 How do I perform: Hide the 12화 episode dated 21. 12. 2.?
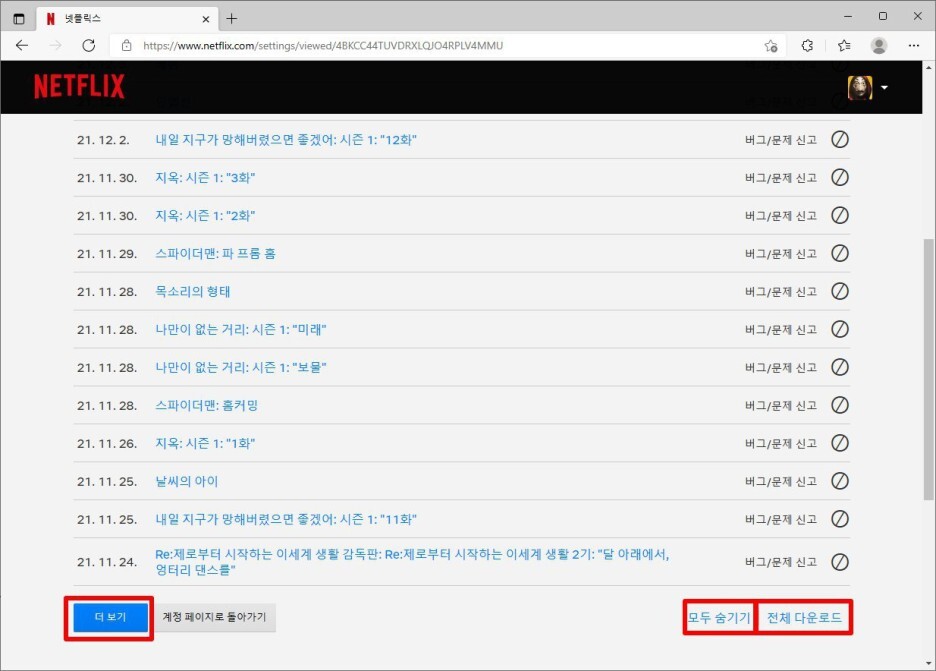click(840, 140)
